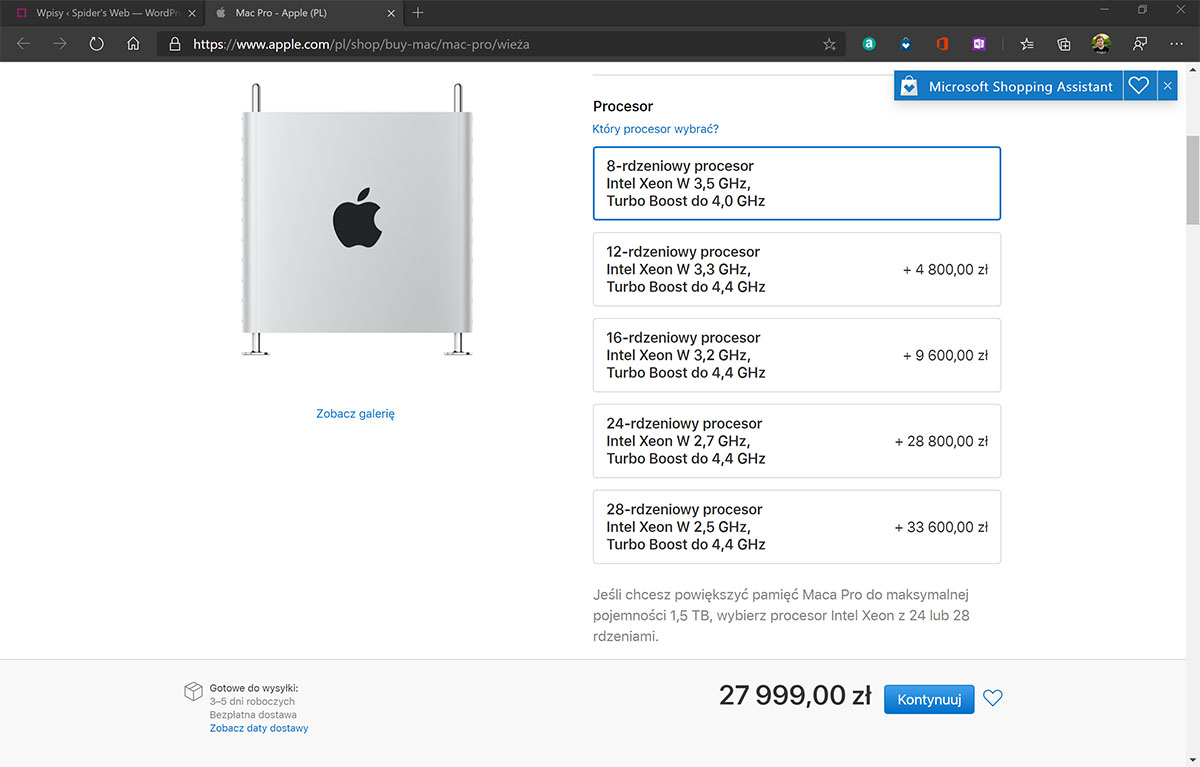This screenshot has width=1200, height=767.
Task: Go back using the browser back arrow
Action: point(24,44)
